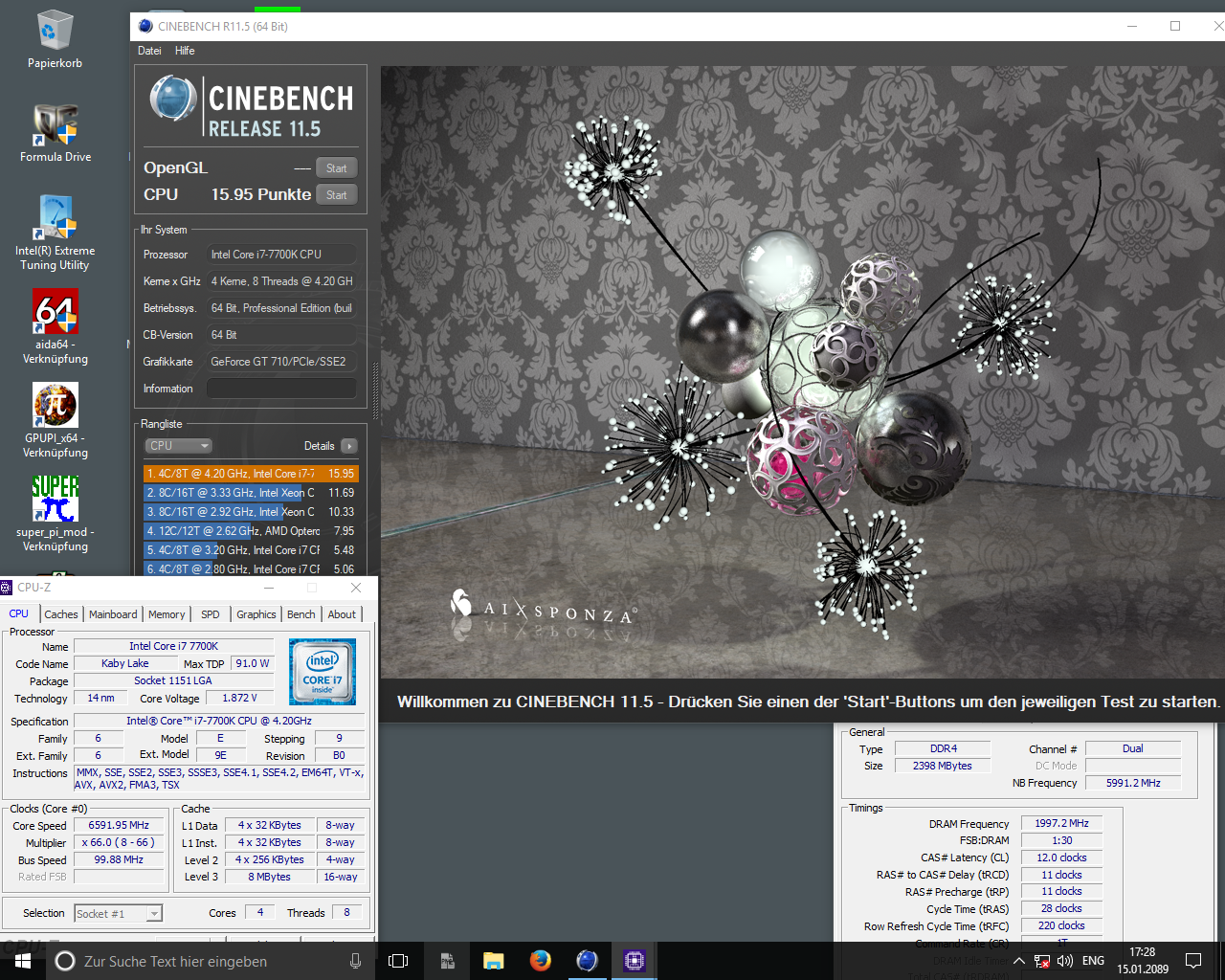Screen dimensions: 1225x980
Task: Activate the microphone in search box
Action: click(355, 961)
